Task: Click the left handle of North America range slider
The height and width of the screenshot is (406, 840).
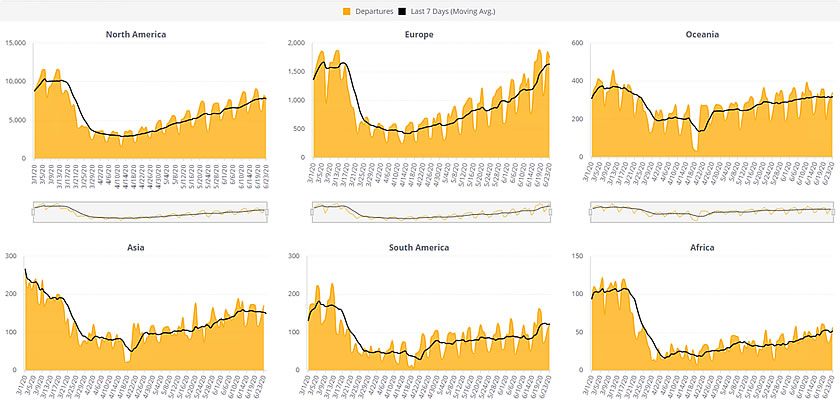Action: [33, 212]
